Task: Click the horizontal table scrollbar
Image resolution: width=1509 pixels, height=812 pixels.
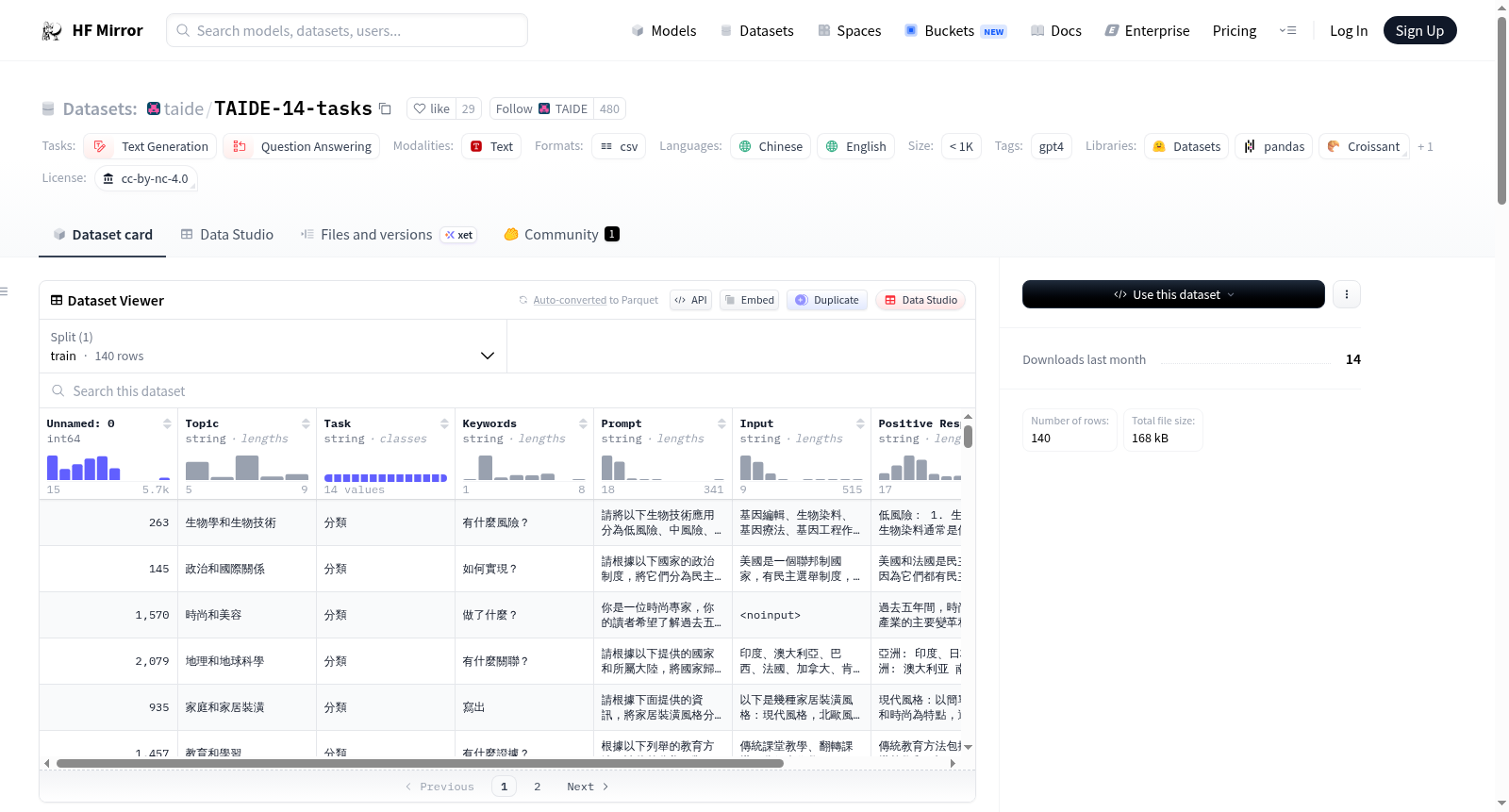Action: (x=420, y=763)
